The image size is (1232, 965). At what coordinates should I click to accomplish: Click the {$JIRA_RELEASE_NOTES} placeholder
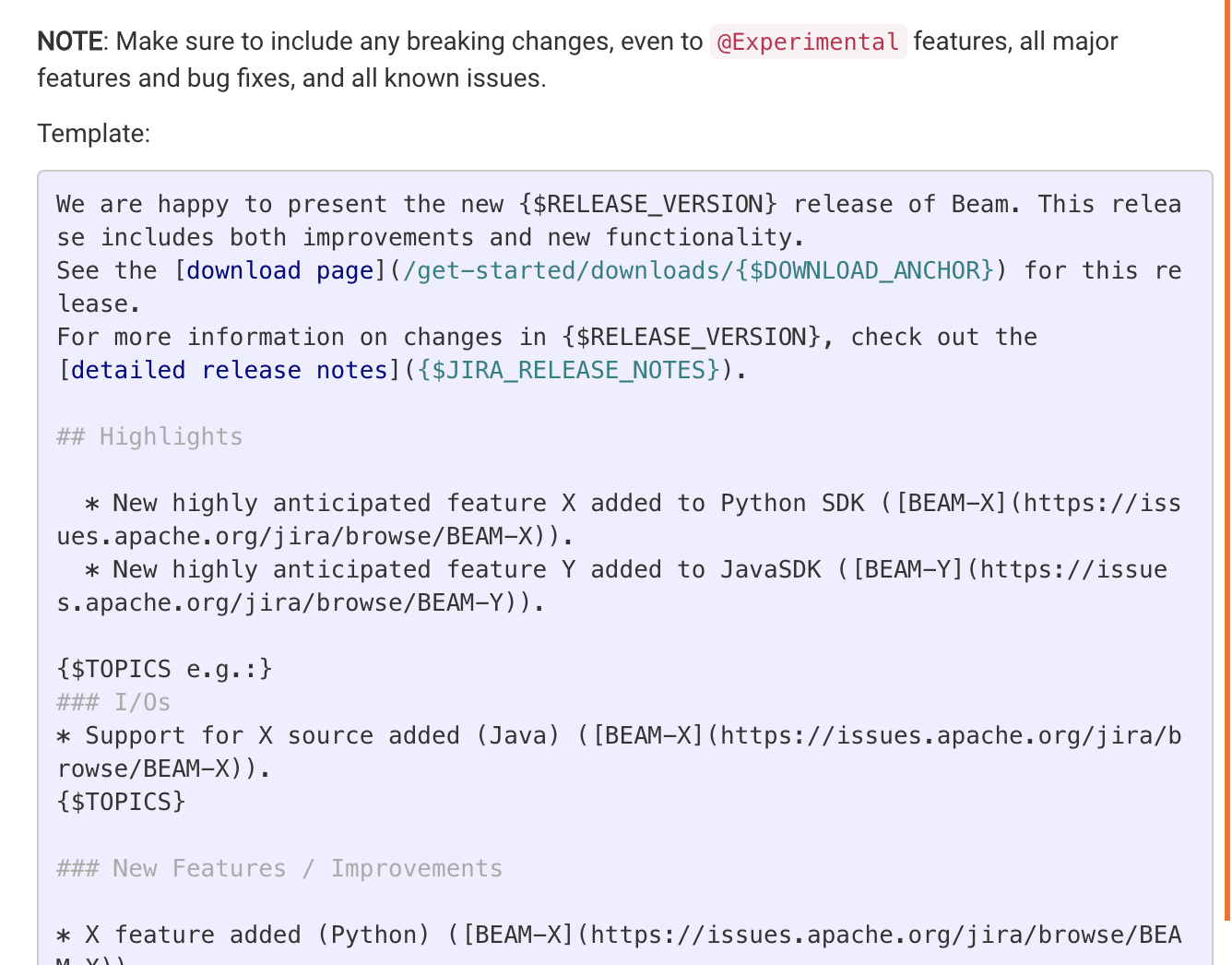(568, 370)
